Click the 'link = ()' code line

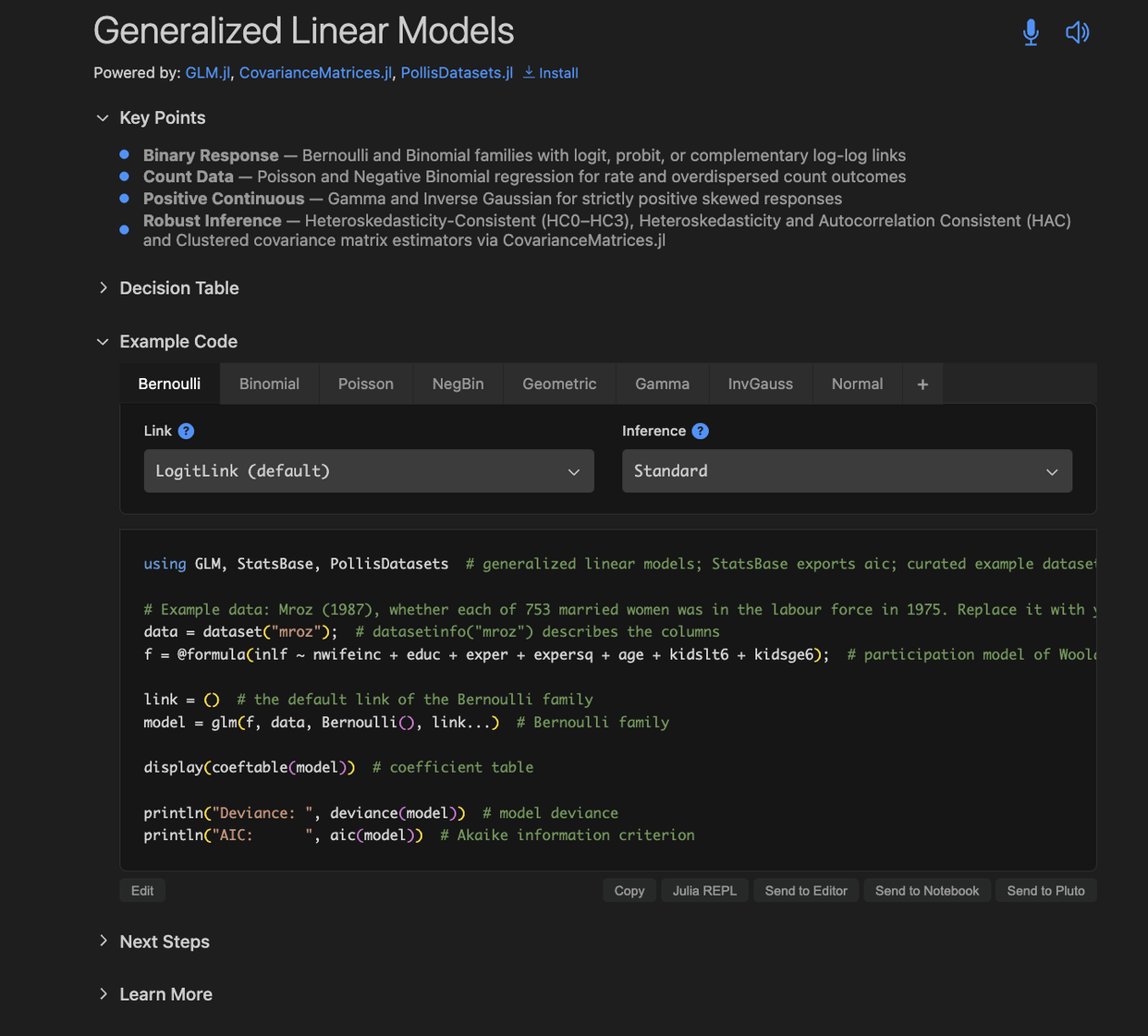point(368,700)
